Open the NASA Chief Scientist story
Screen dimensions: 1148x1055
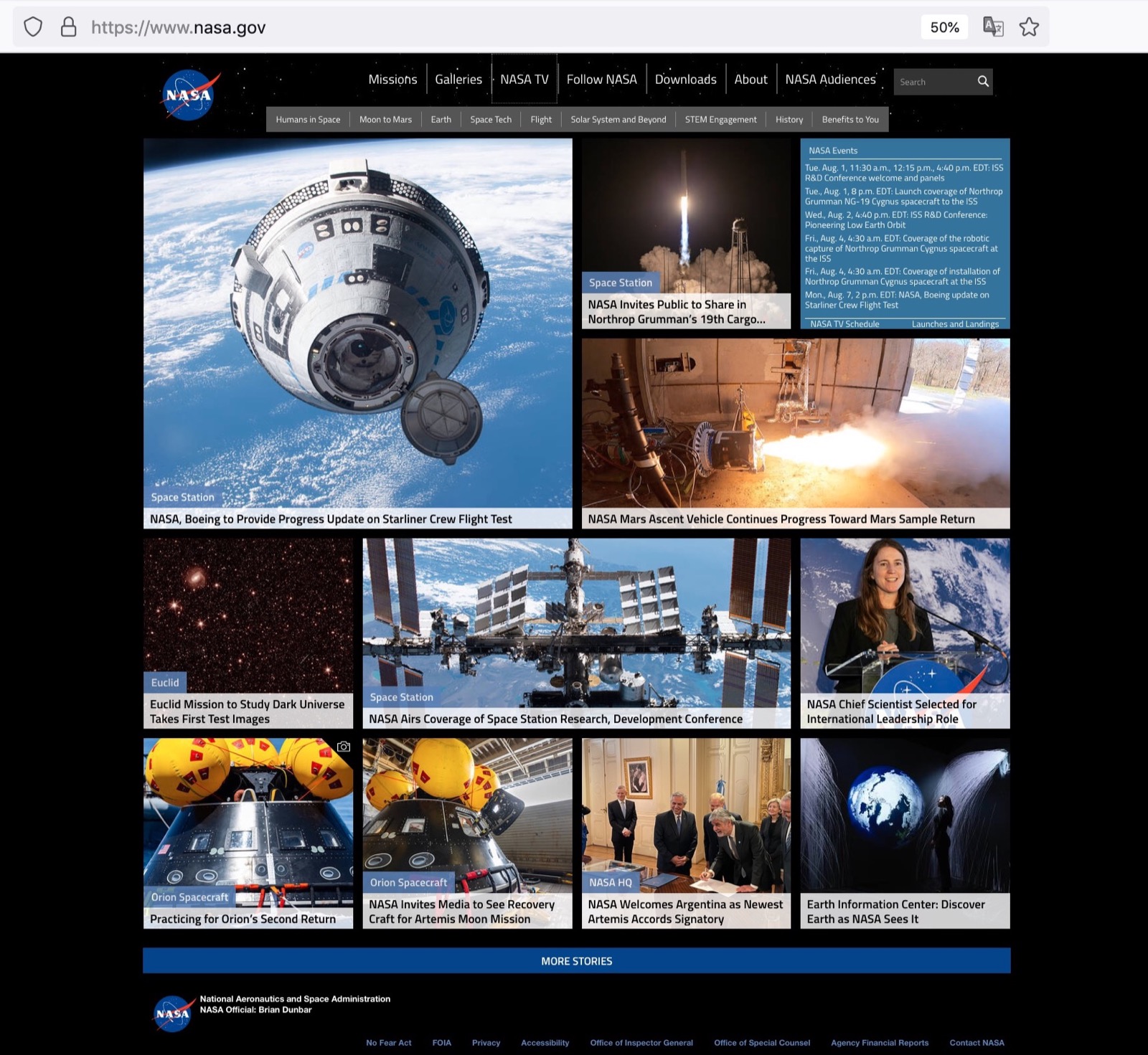coord(892,711)
